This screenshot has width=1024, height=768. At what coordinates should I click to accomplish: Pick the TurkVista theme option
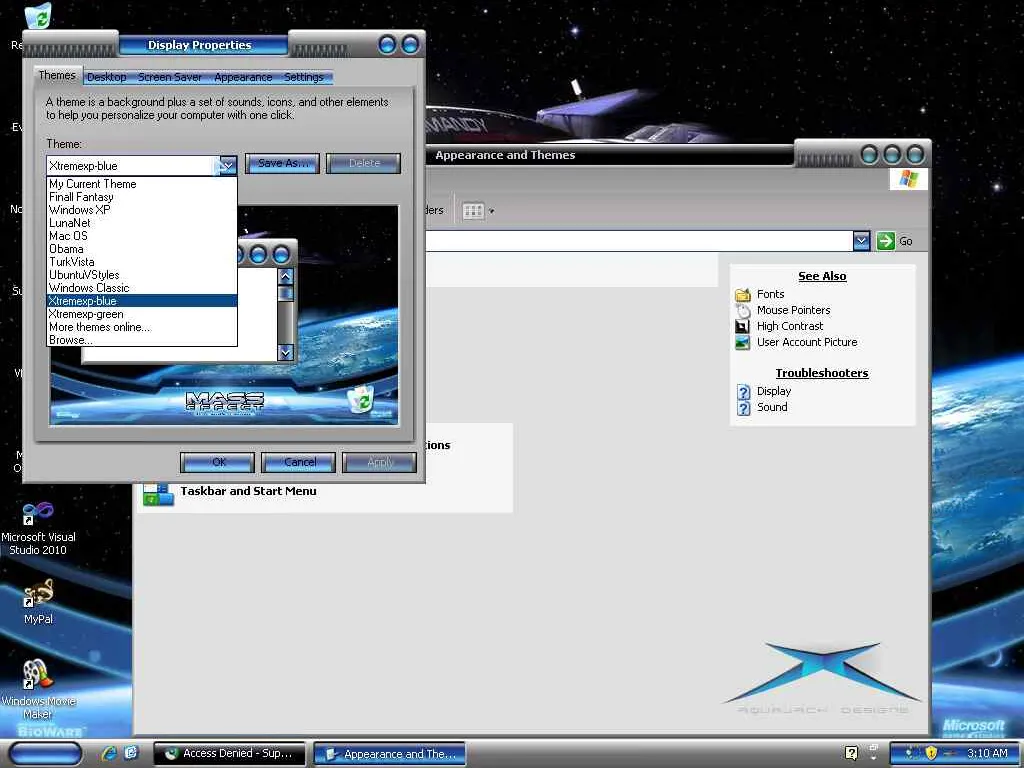coord(142,262)
